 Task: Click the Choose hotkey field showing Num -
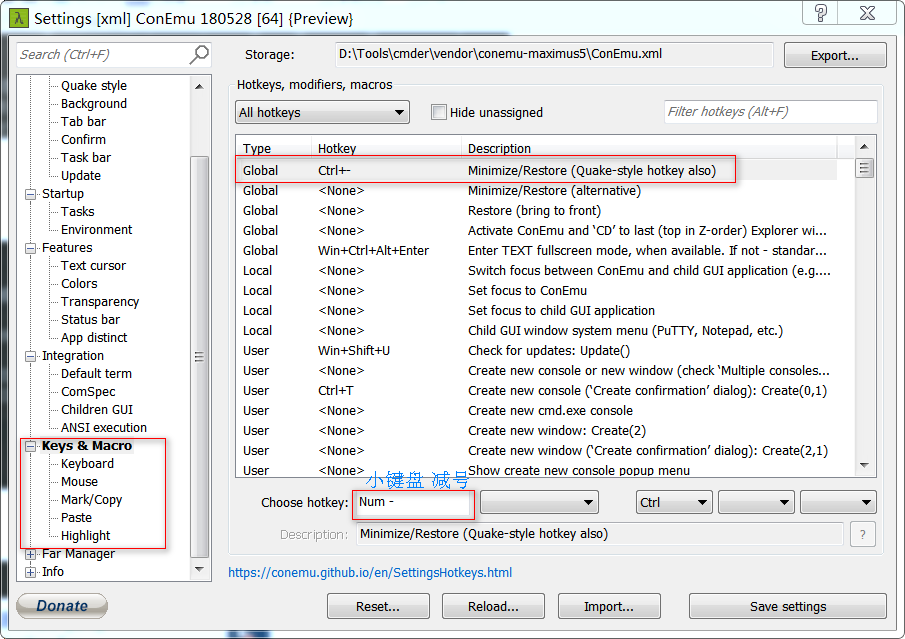coord(413,502)
